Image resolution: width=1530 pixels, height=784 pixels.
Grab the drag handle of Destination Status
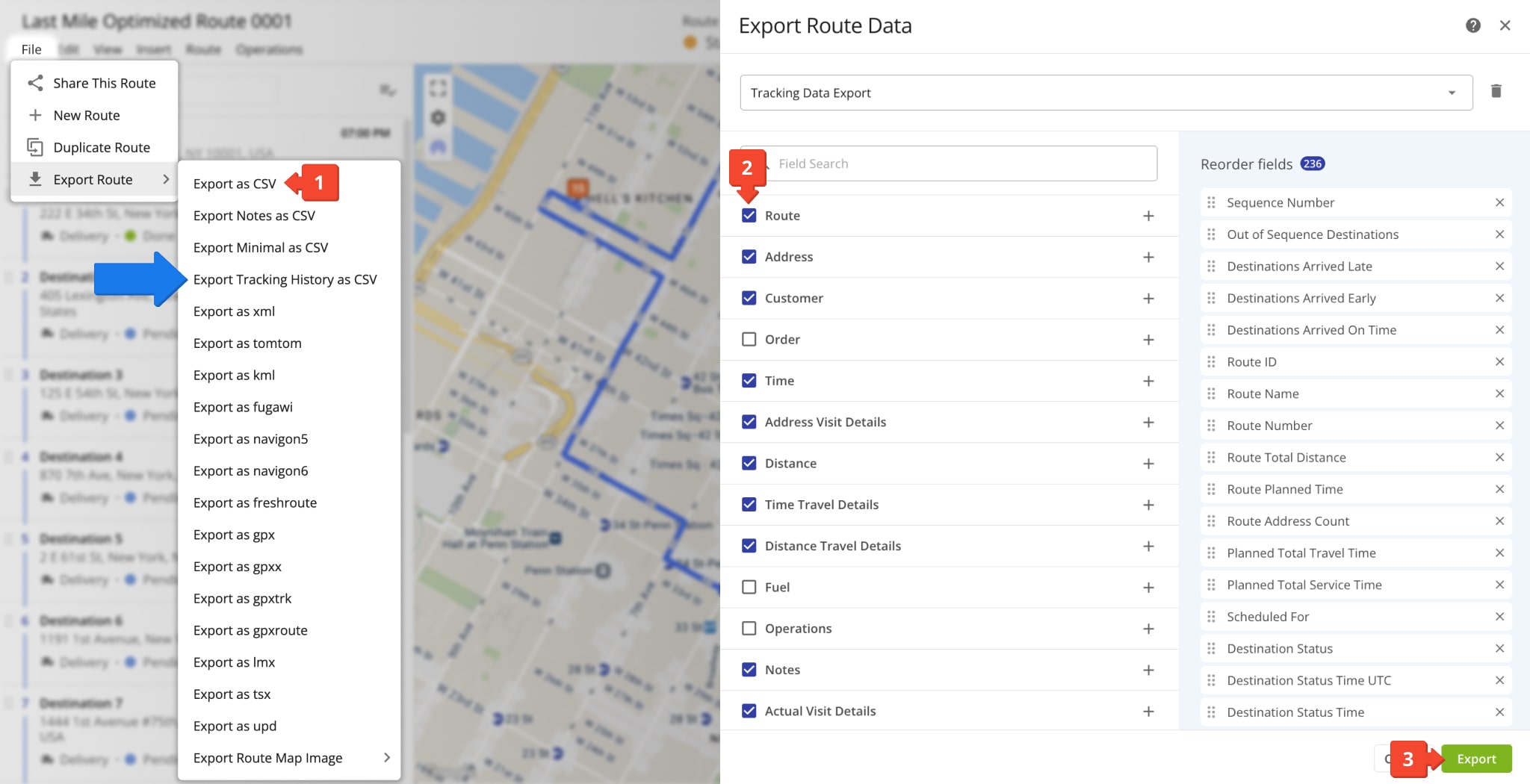(1211, 648)
